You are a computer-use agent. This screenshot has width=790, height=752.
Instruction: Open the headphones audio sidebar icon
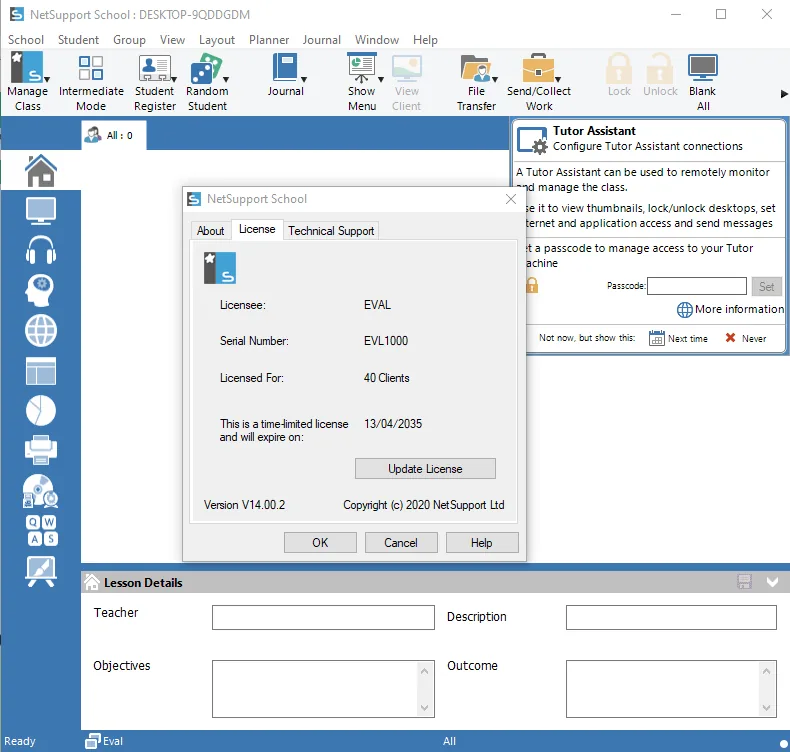[x=41, y=250]
